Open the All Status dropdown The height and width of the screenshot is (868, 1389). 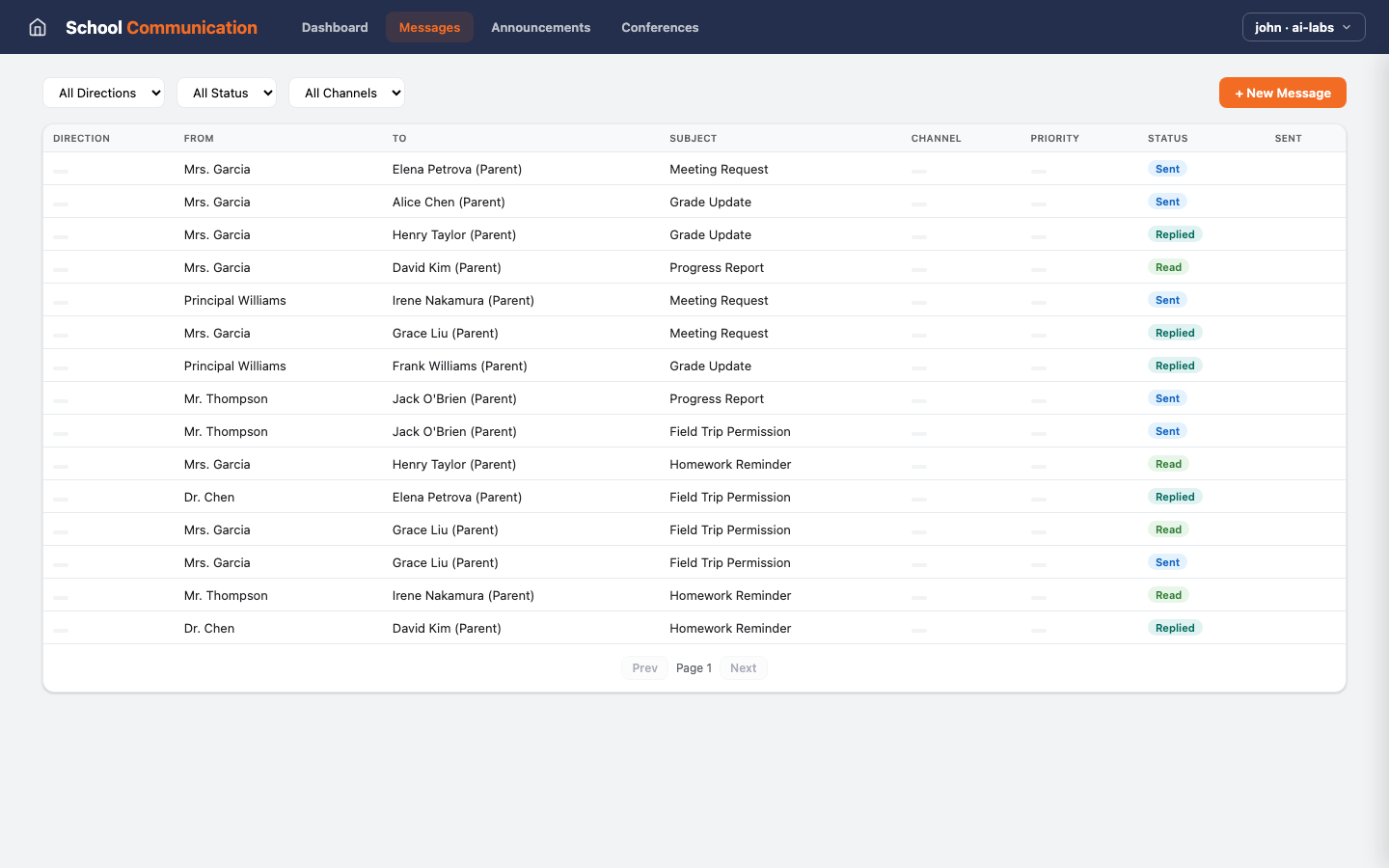(x=227, y=93)
